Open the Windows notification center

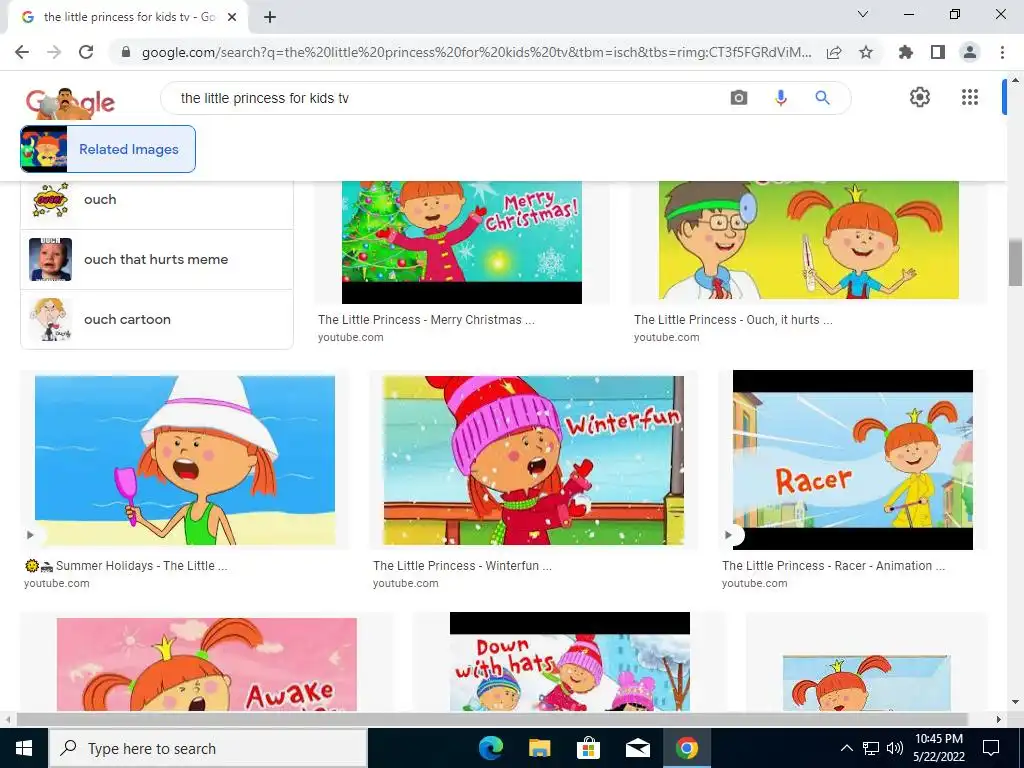[991, 748]
